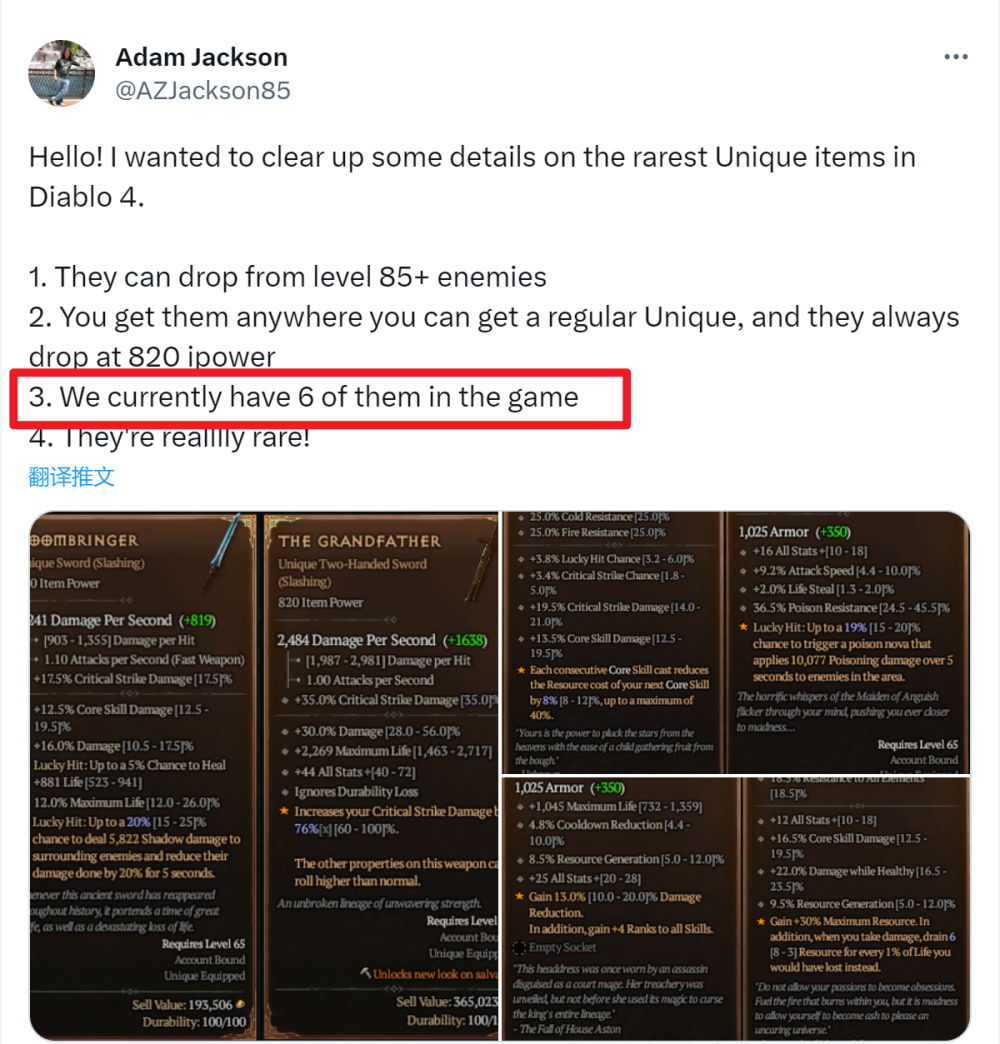Open the tweet's three-dot more options menu
The image size is (1000, 1044).
[x=955, y=57]
